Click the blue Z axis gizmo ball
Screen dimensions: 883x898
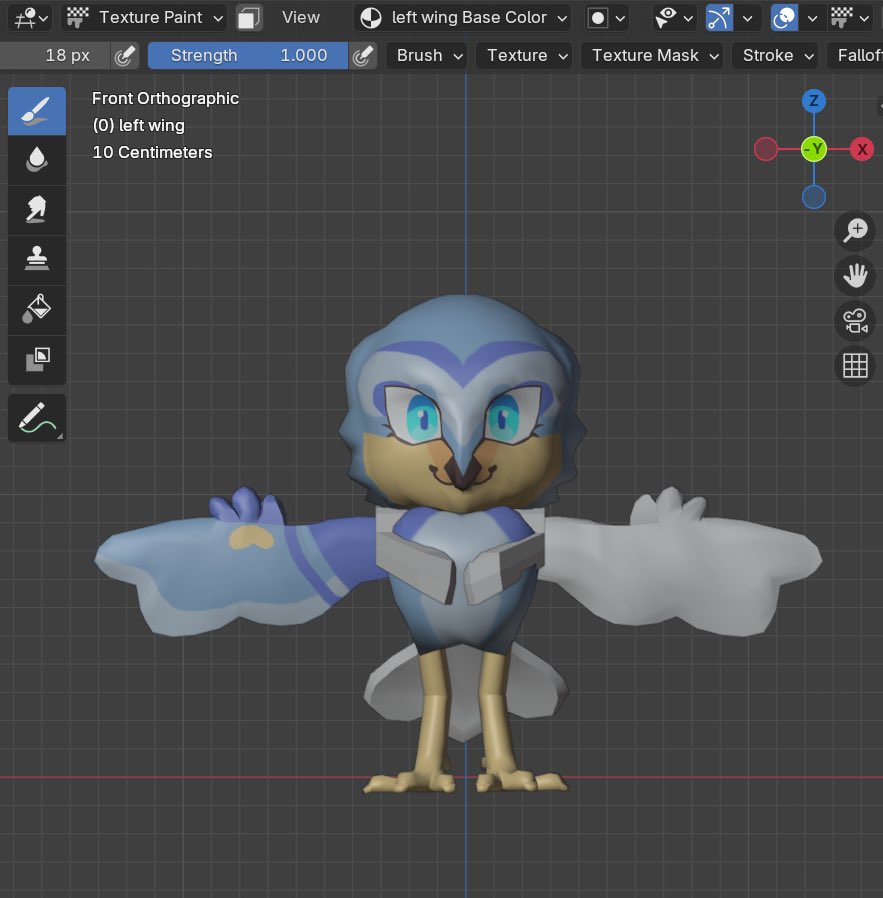[x=814, y=101]
